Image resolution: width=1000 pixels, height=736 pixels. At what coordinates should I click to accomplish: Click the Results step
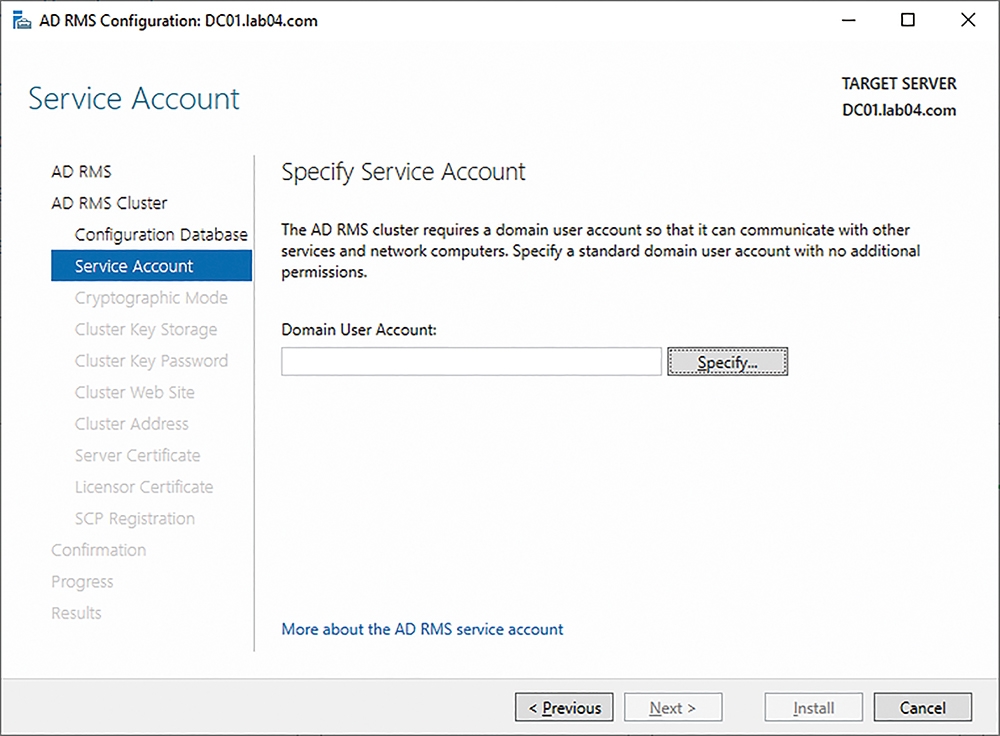click(77, 613)
